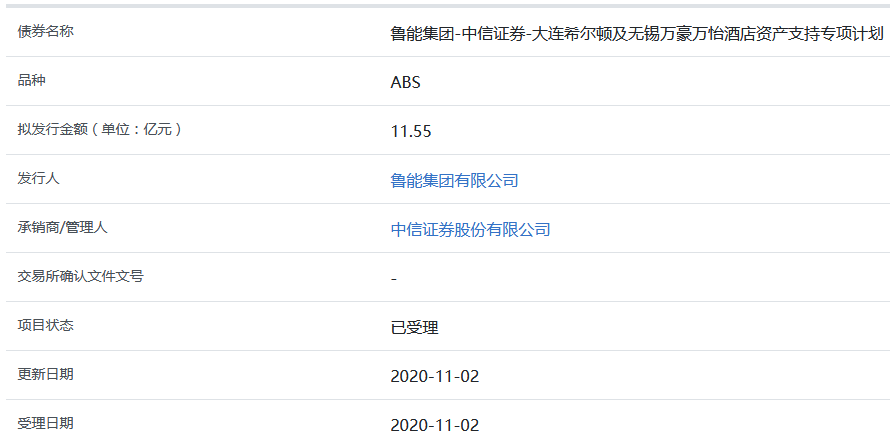The width and height of the screenshot is (890, 444).
Task: Click the 交易所确认文件文号 label
Action: tap(81, 277)
